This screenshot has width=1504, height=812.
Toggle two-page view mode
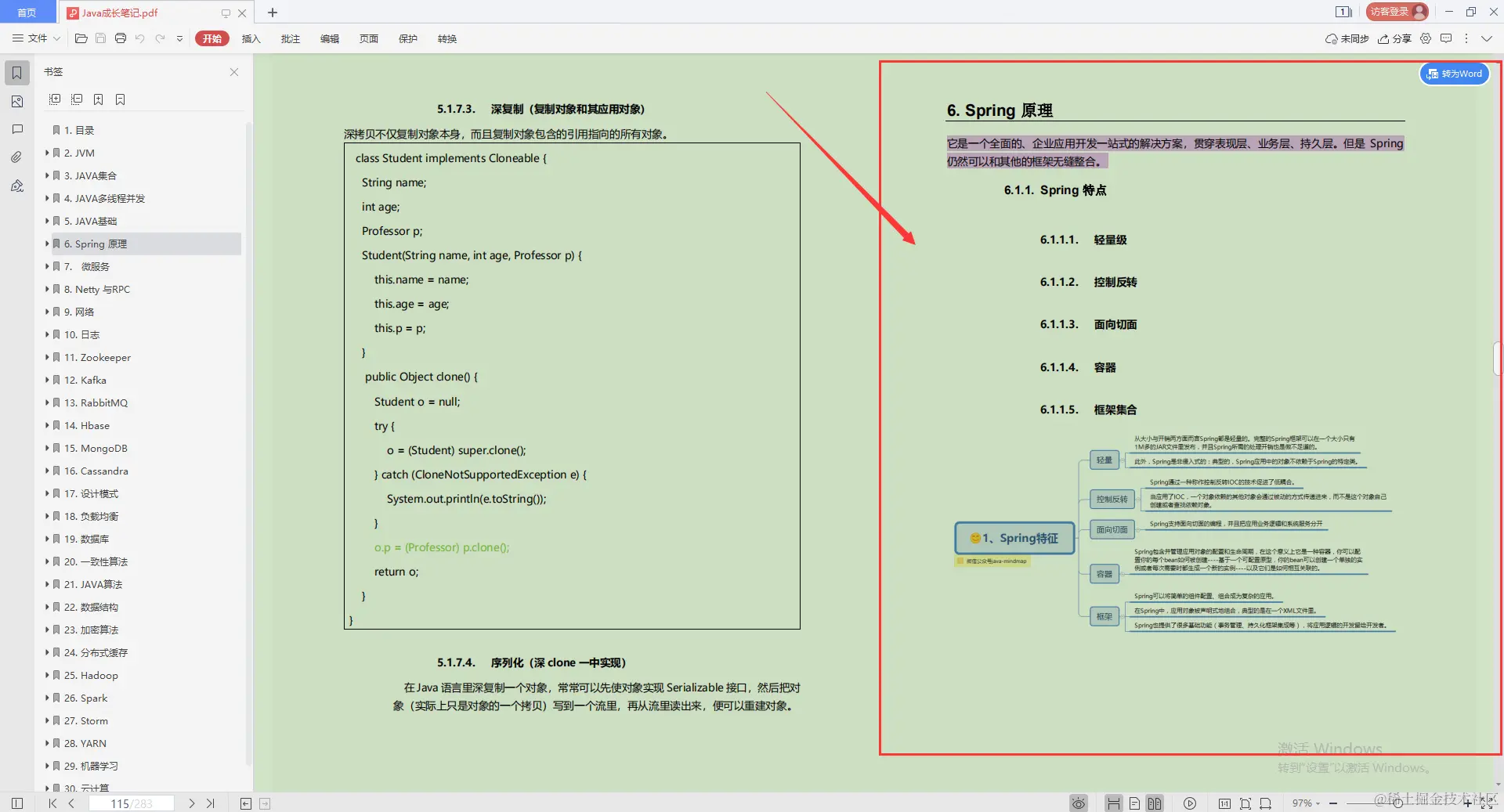(1155, 803)
